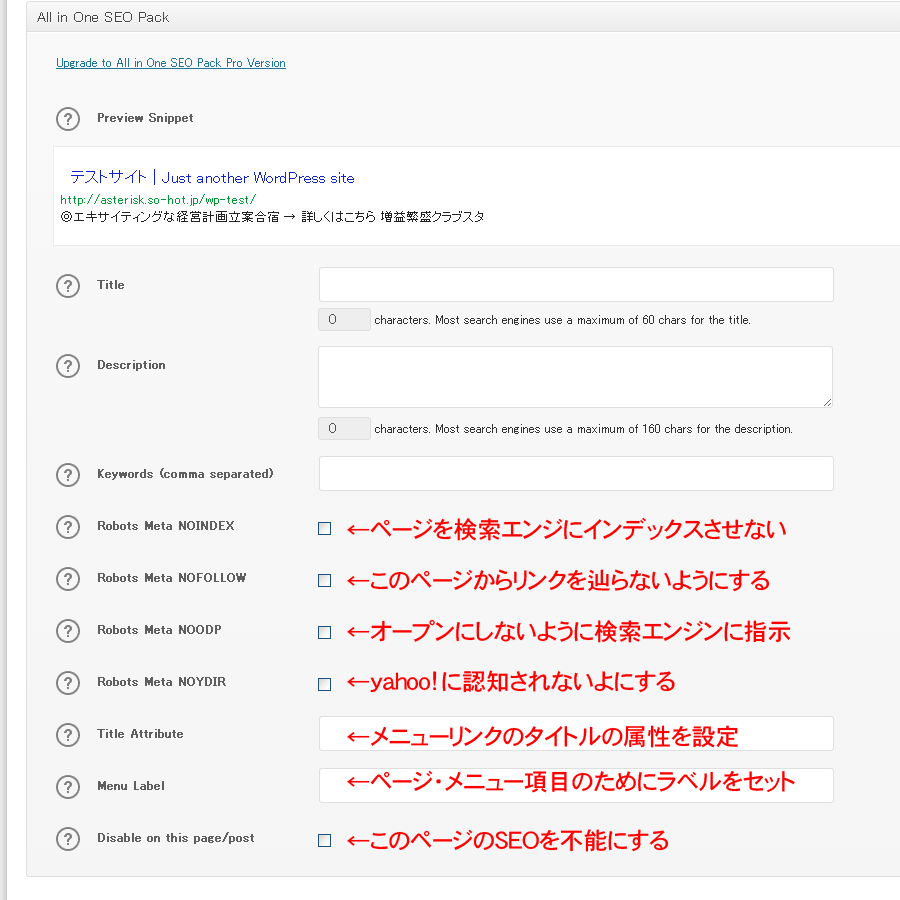Open the help icon next to Title

67,286
